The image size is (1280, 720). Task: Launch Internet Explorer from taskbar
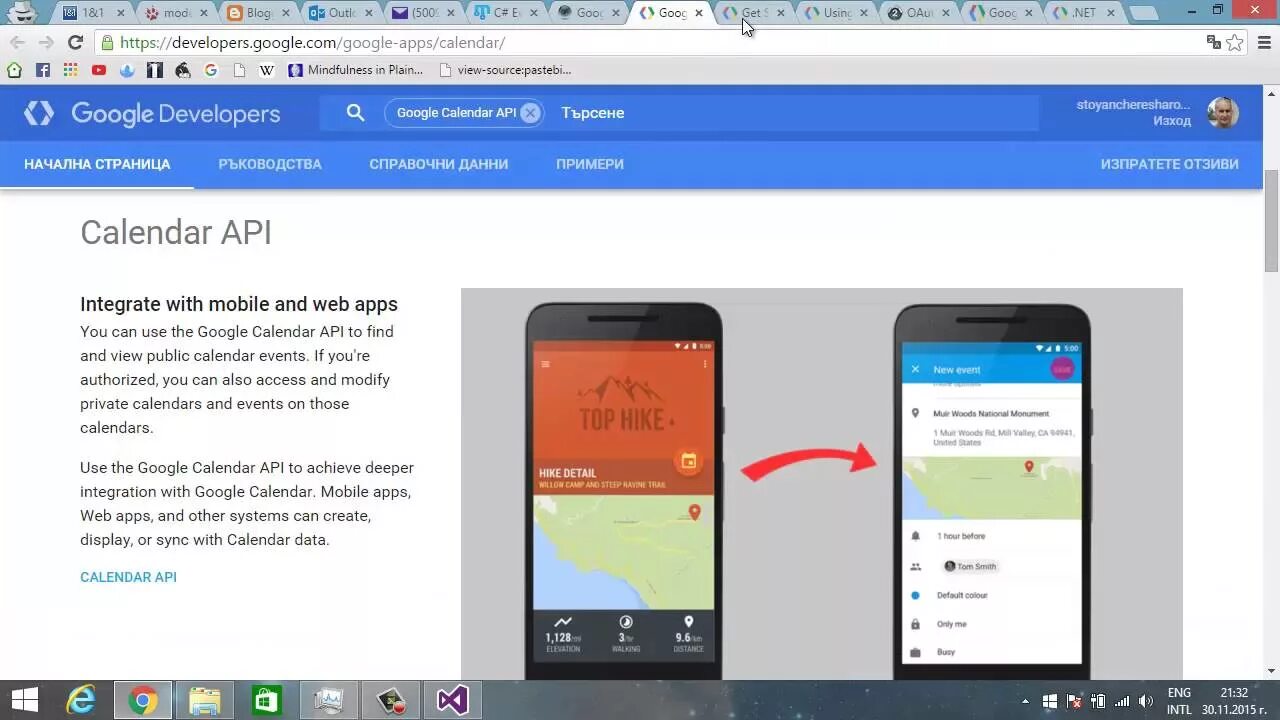coord(81,700)
